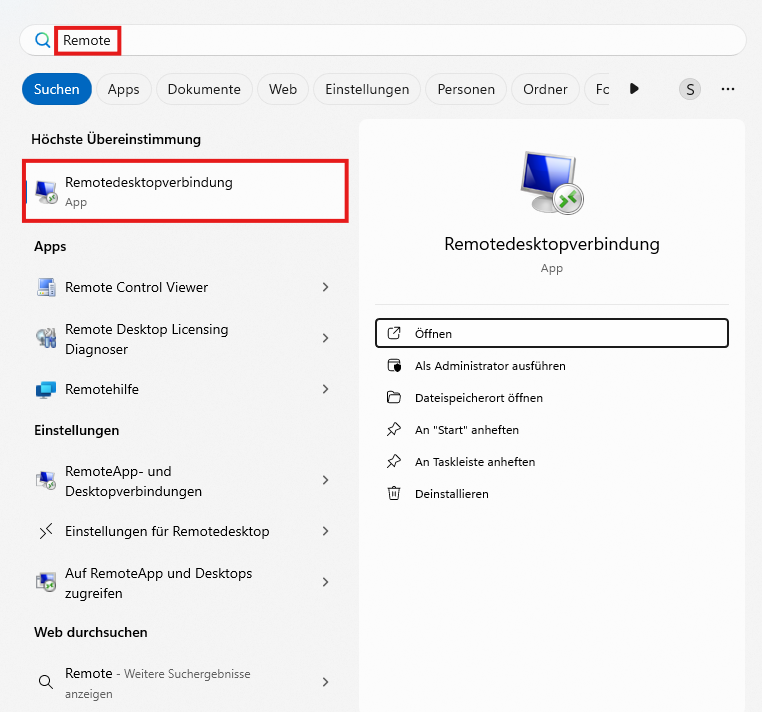This screenshot has height=712, width=762.
Task: Choose Dateispeicherort öffnen
Action: (552, 398)
